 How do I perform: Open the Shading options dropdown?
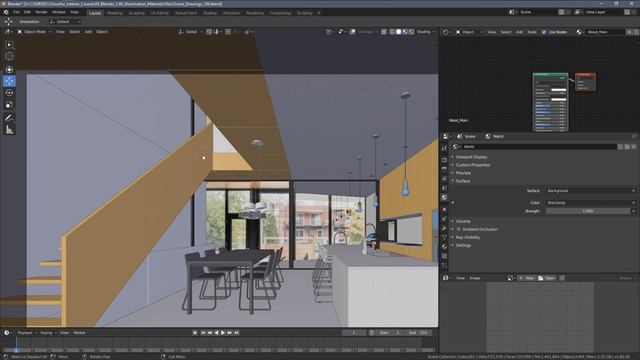(425, 31)
